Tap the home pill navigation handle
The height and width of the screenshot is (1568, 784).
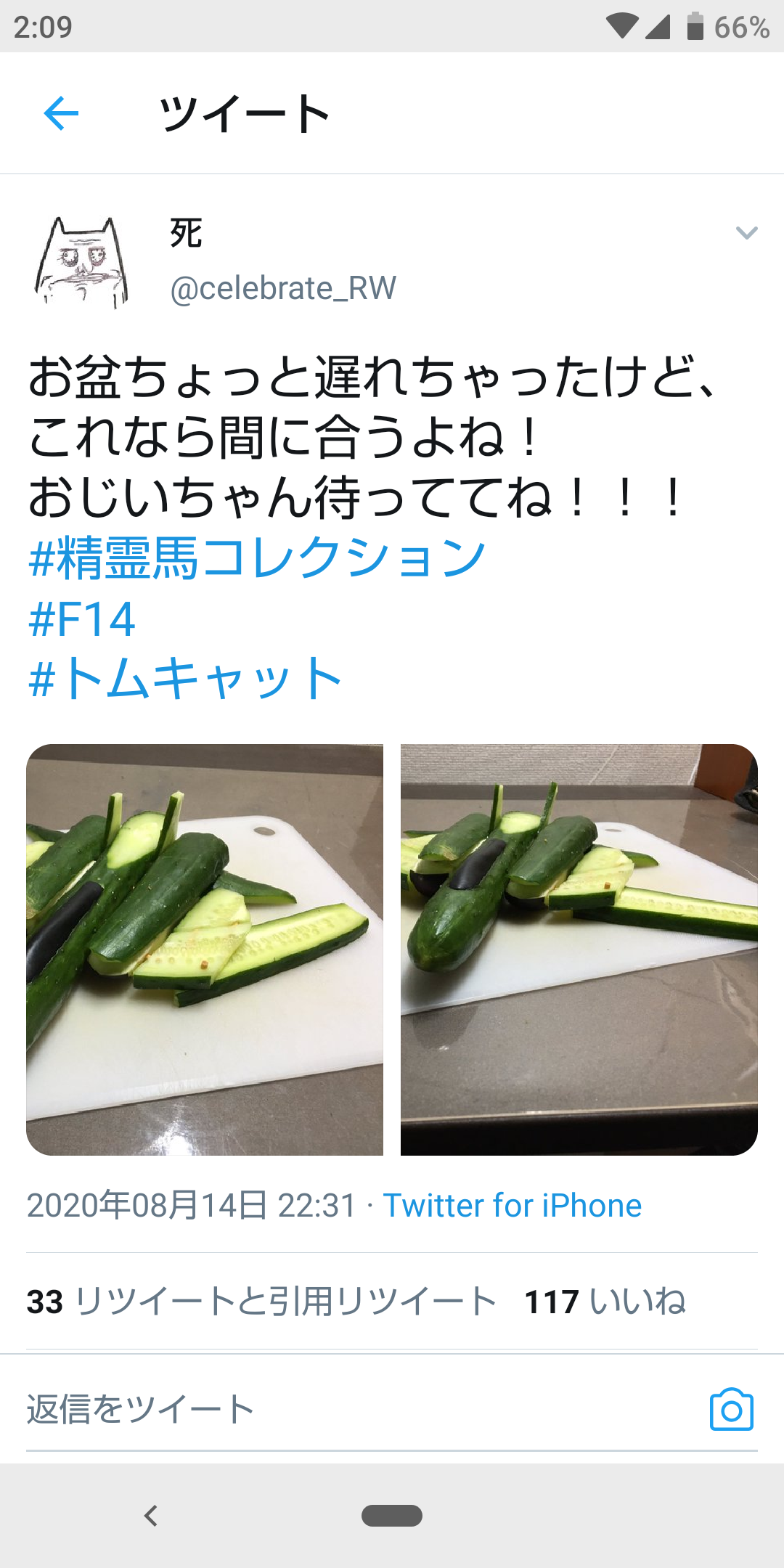(x=392, y=1516)
